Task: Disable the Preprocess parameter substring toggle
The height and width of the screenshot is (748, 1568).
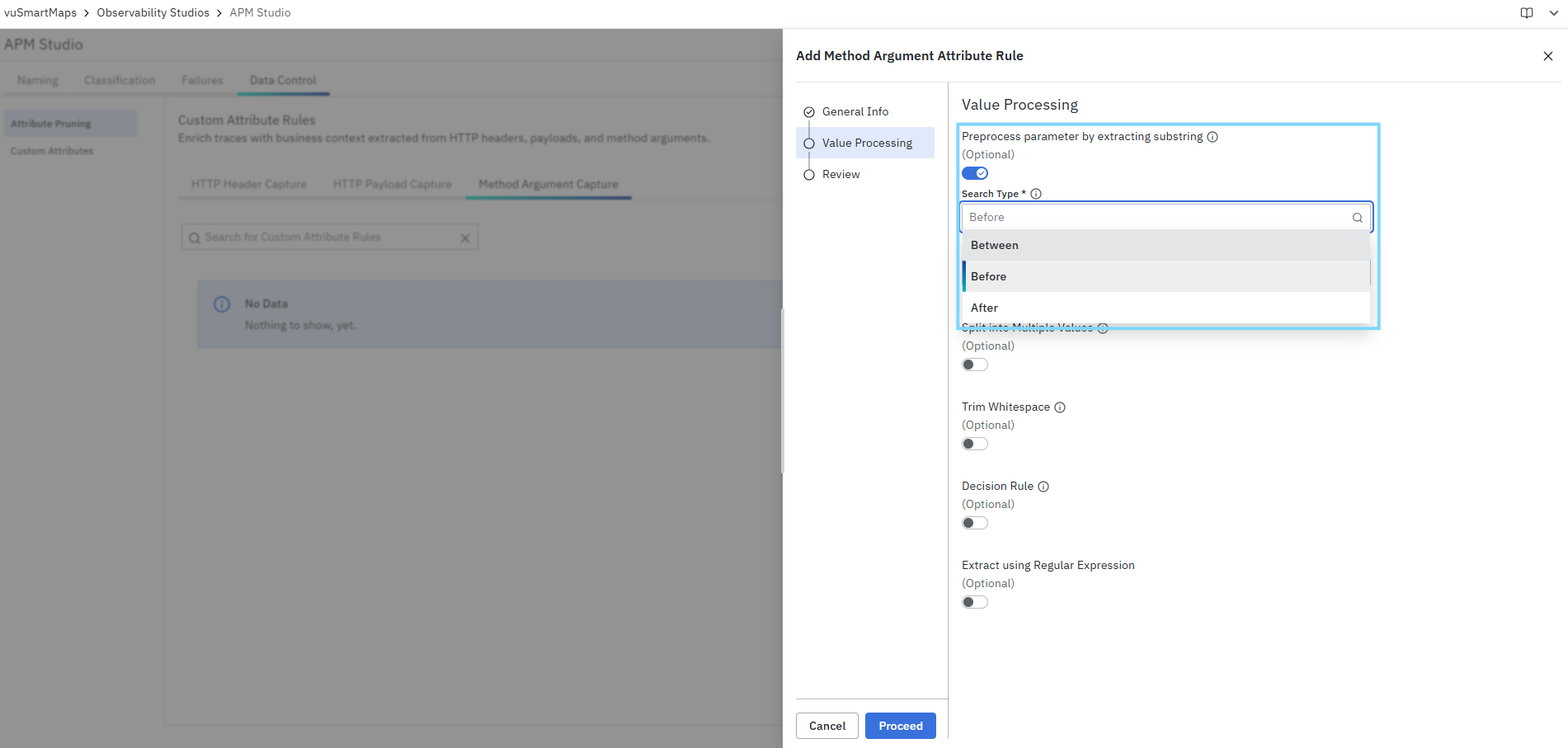Action: pos(975,173)
